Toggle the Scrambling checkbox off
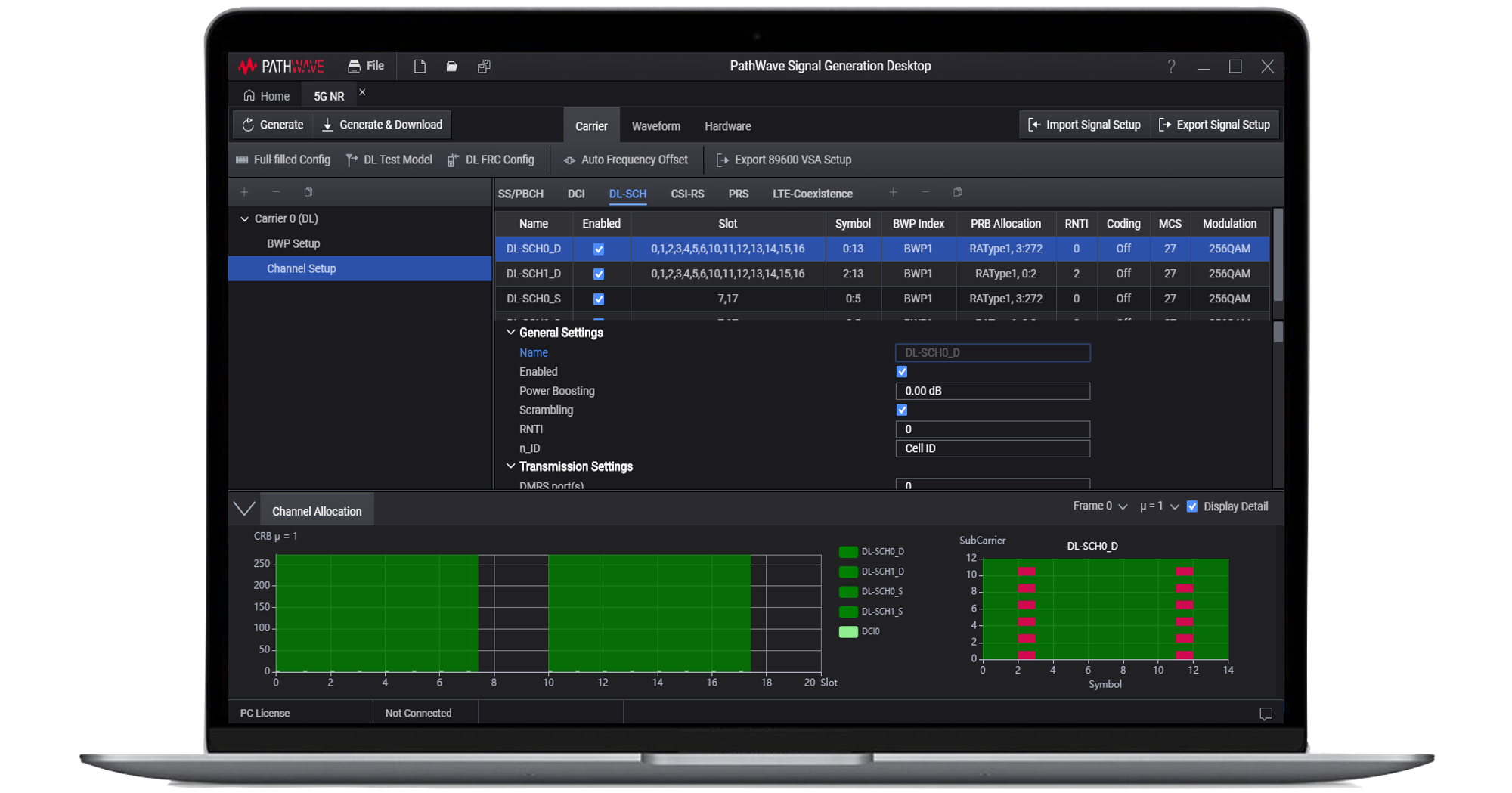Image resolution: width=1512 pixels, height=793 pixels. [901, 410]
